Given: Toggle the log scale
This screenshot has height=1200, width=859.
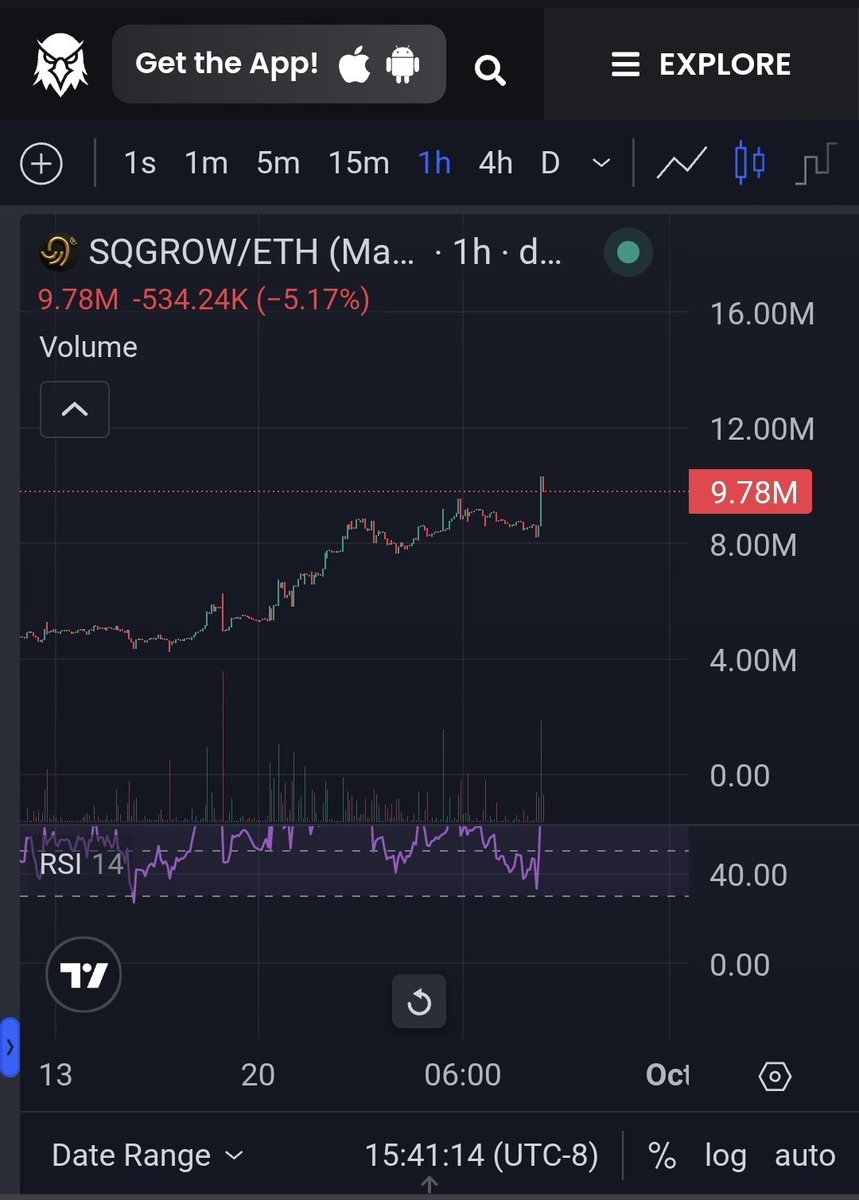Looking at the screenshot, I should (725, 1156).
